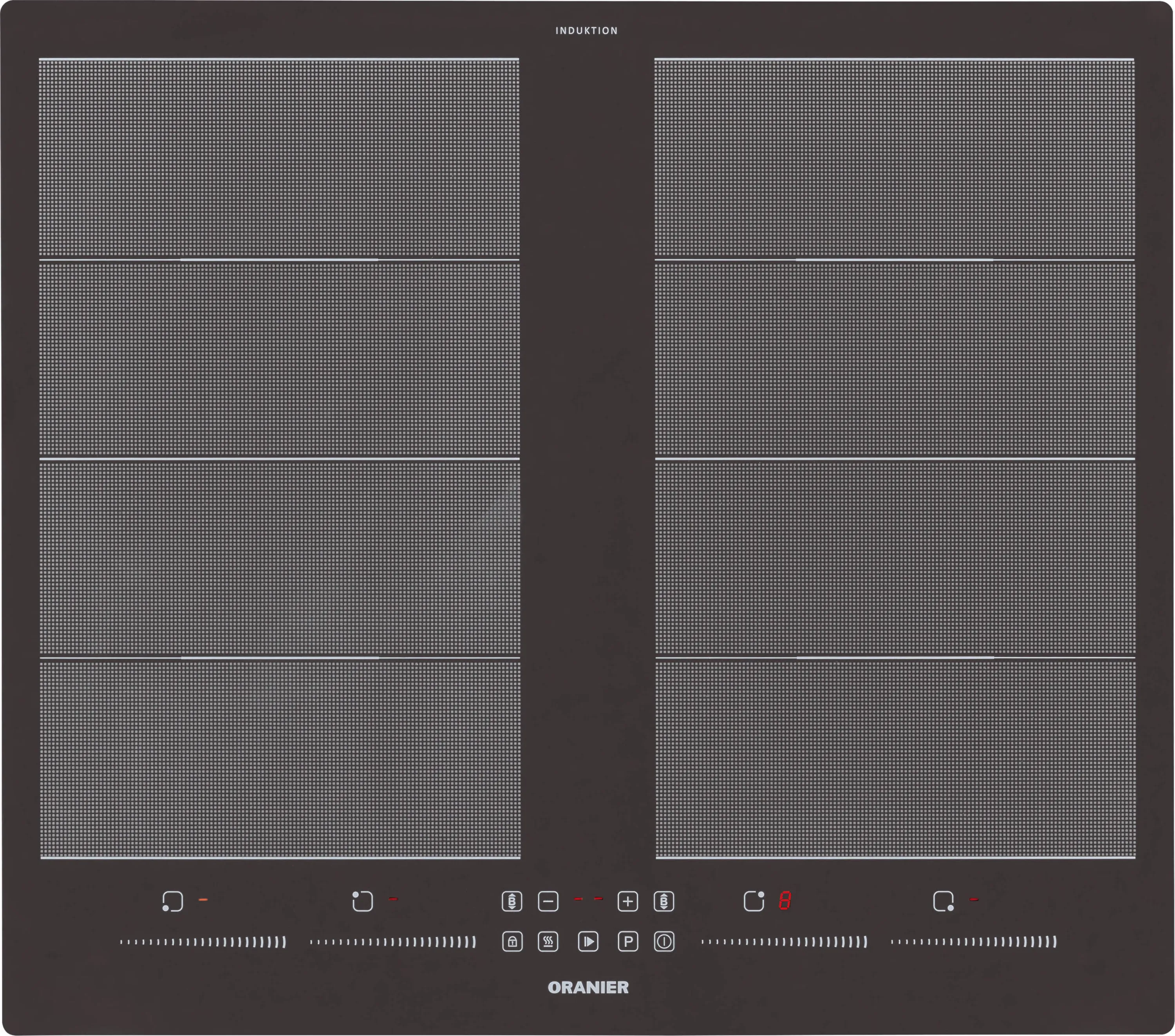The height and width of the screenshot is (1036, 1175).
Task: Tap the ORANIER brand logo
Action: (588, 988)
